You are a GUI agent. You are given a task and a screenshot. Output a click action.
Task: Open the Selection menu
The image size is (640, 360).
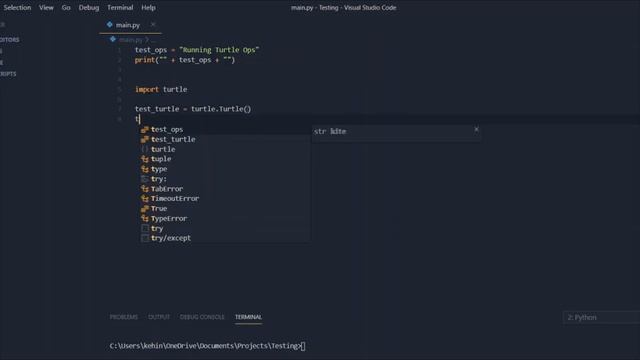(x=16, y=7)
